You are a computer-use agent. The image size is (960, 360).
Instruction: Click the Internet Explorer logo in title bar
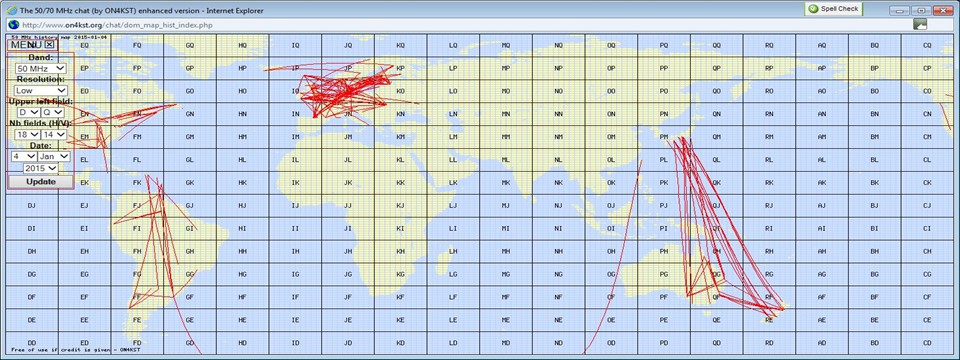pyautogui.click(x=12, y=10)
